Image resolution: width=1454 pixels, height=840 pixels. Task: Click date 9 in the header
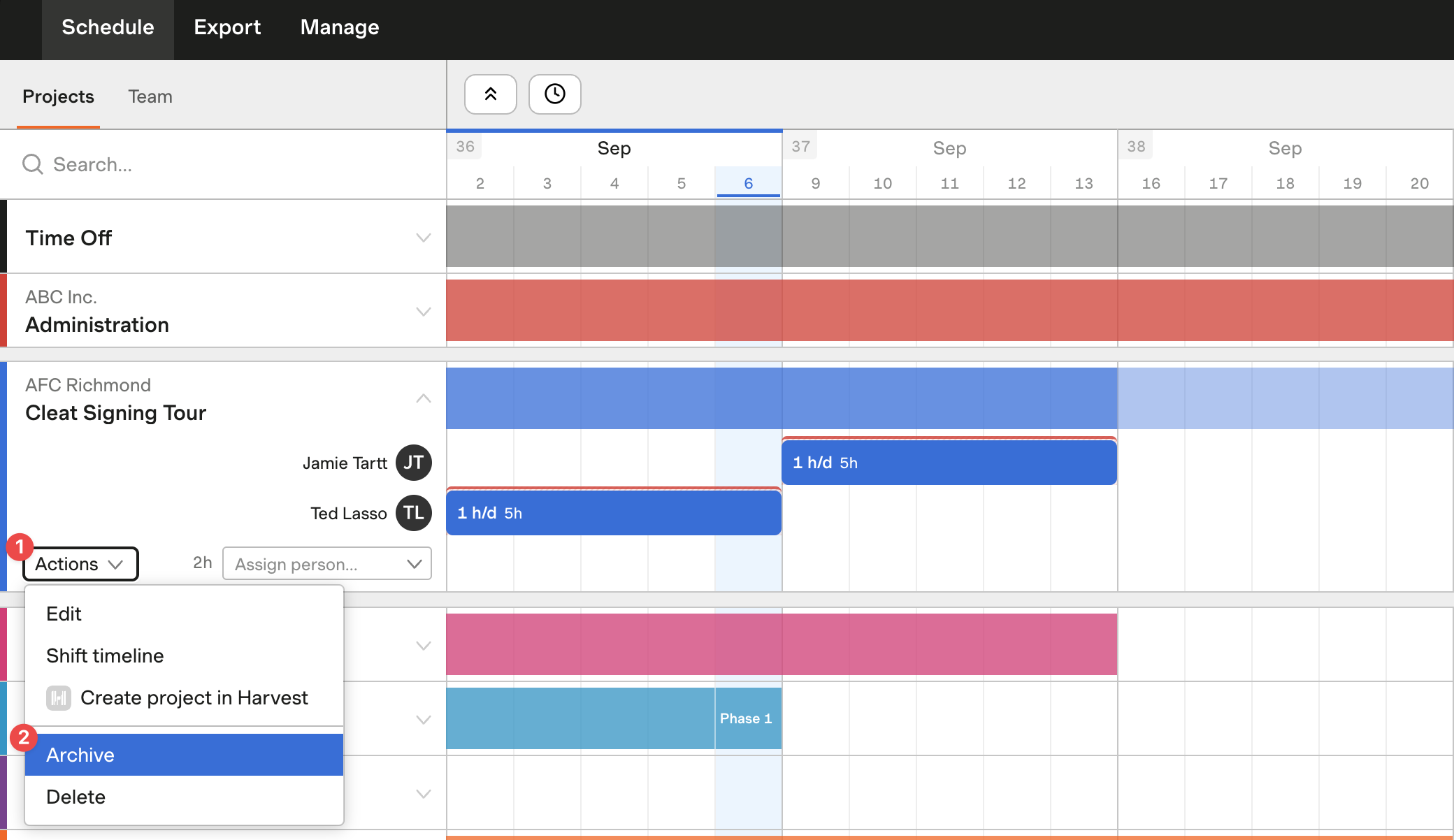[x=816, y=183]
